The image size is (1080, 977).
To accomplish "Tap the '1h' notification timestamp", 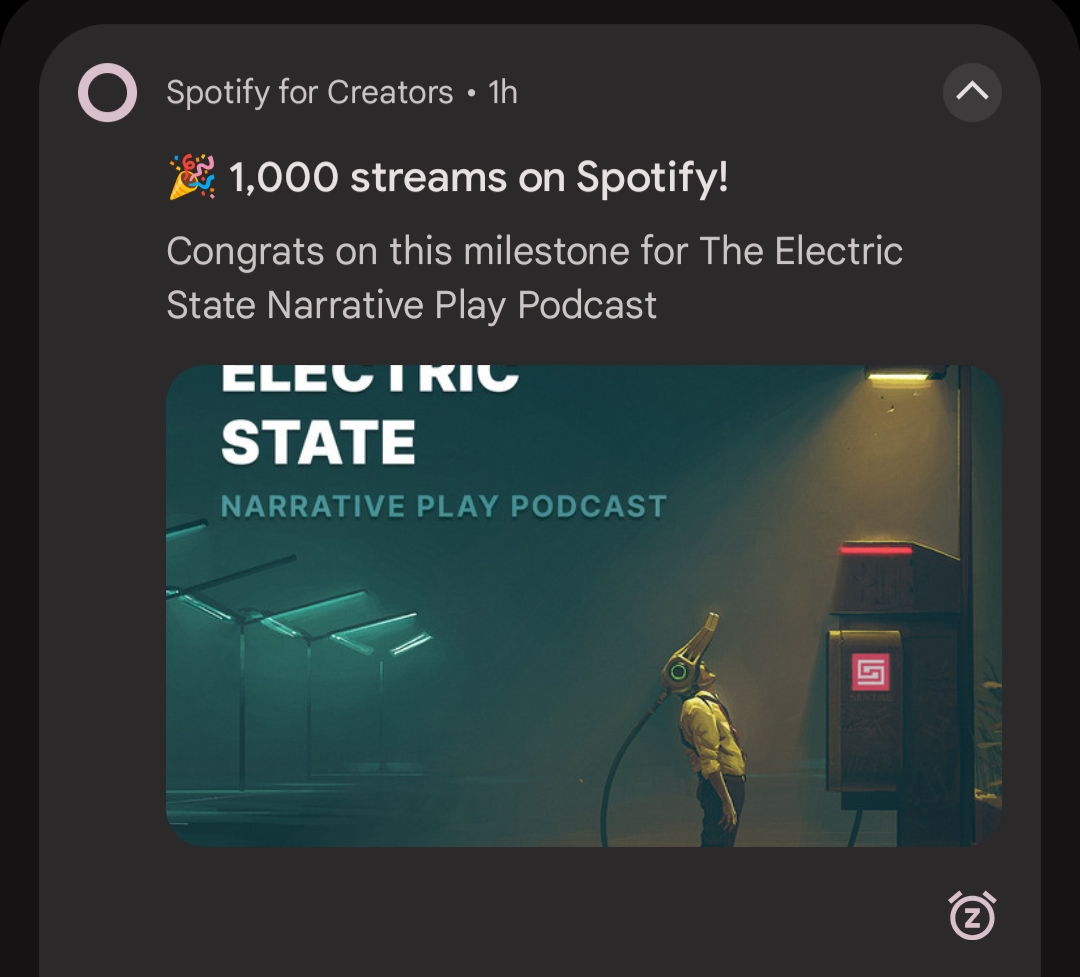I will coord(503,92).
